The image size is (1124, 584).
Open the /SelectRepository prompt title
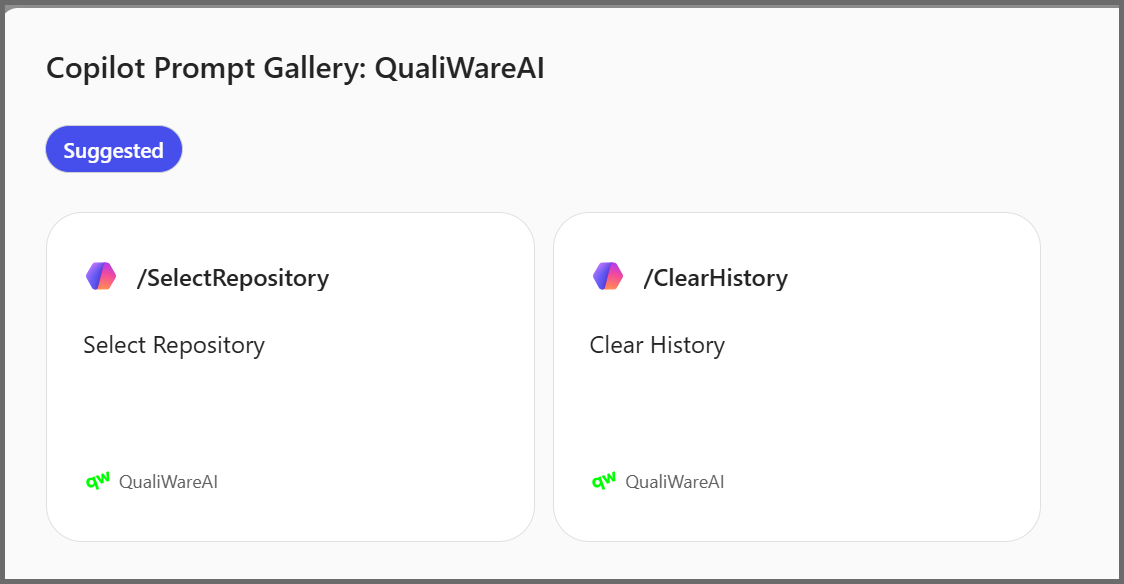232,278
